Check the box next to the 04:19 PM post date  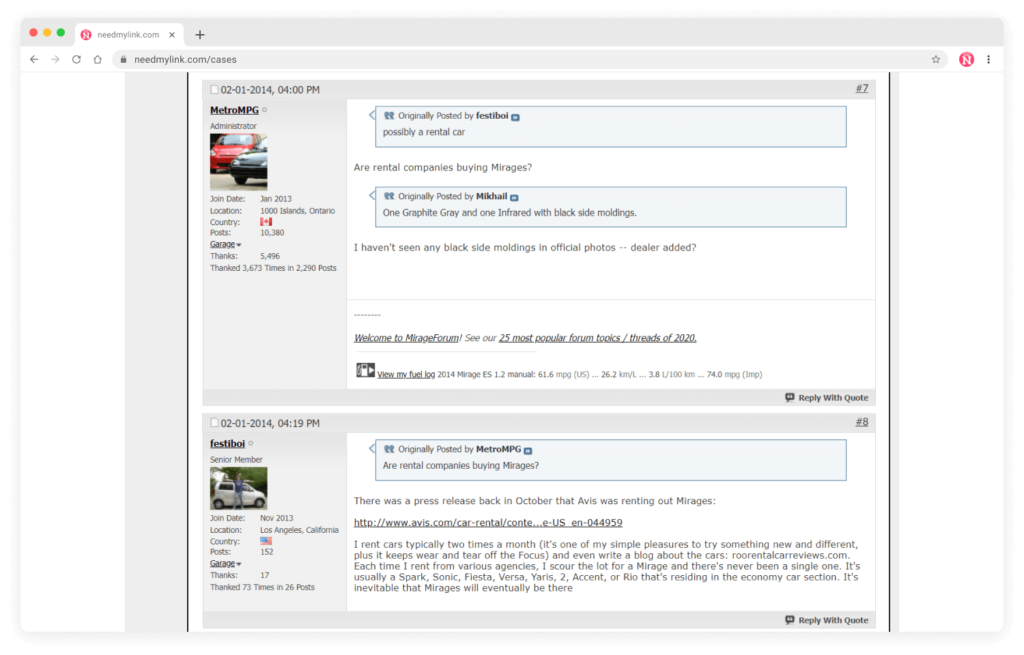point(213,422)
